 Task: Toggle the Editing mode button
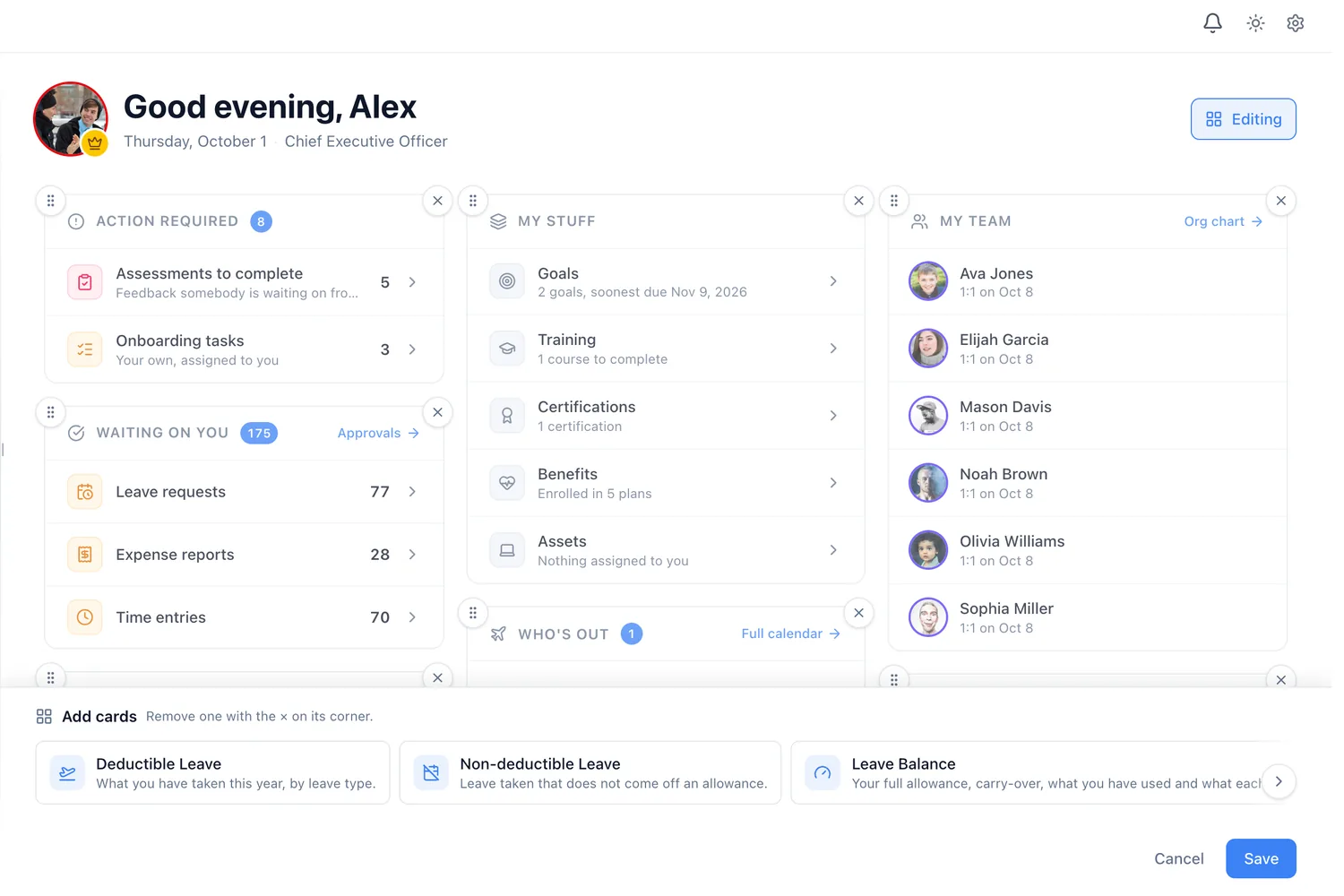click(x=1243, y=119)
